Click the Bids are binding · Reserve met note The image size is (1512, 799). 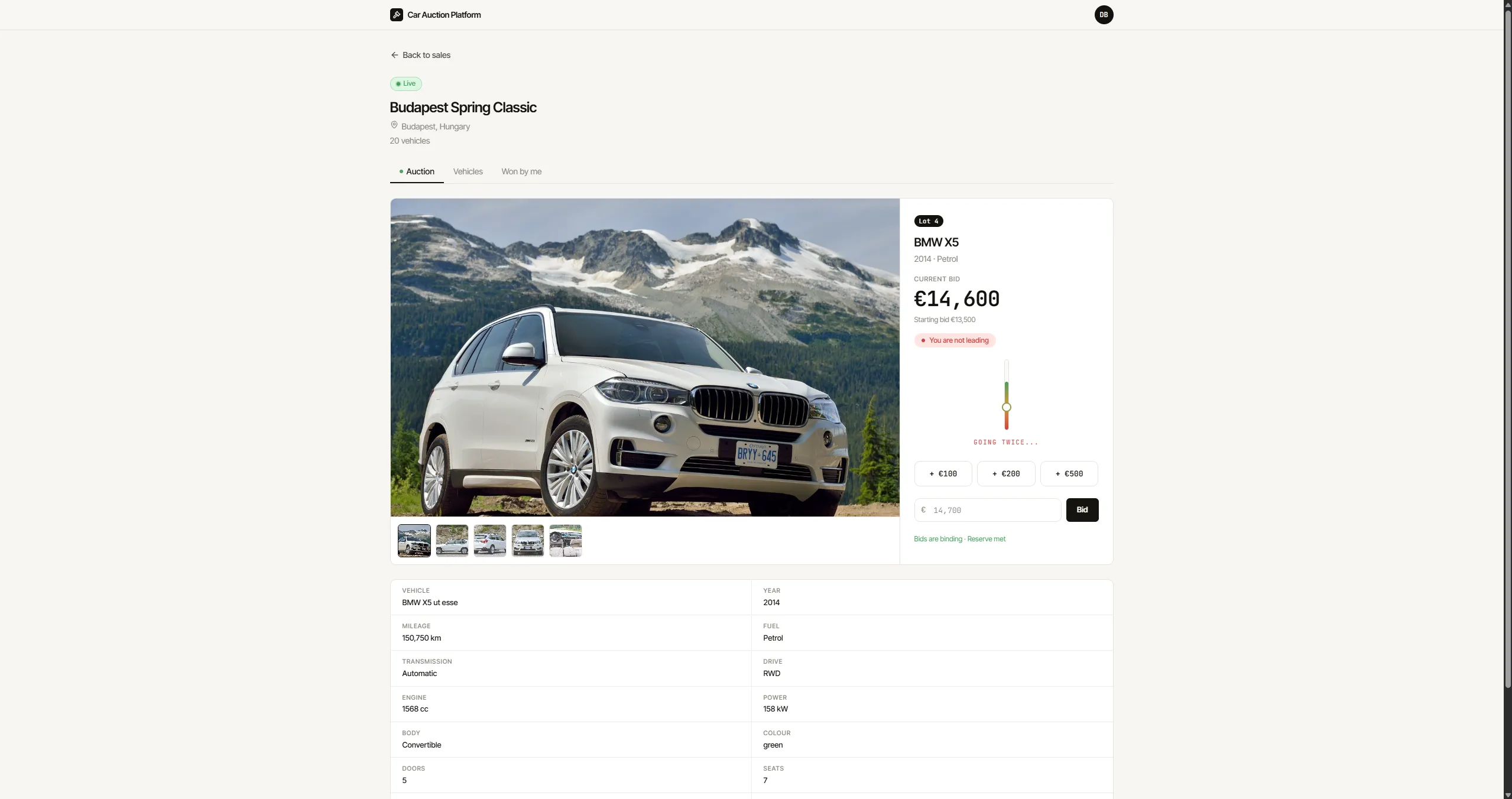[959, 539]
